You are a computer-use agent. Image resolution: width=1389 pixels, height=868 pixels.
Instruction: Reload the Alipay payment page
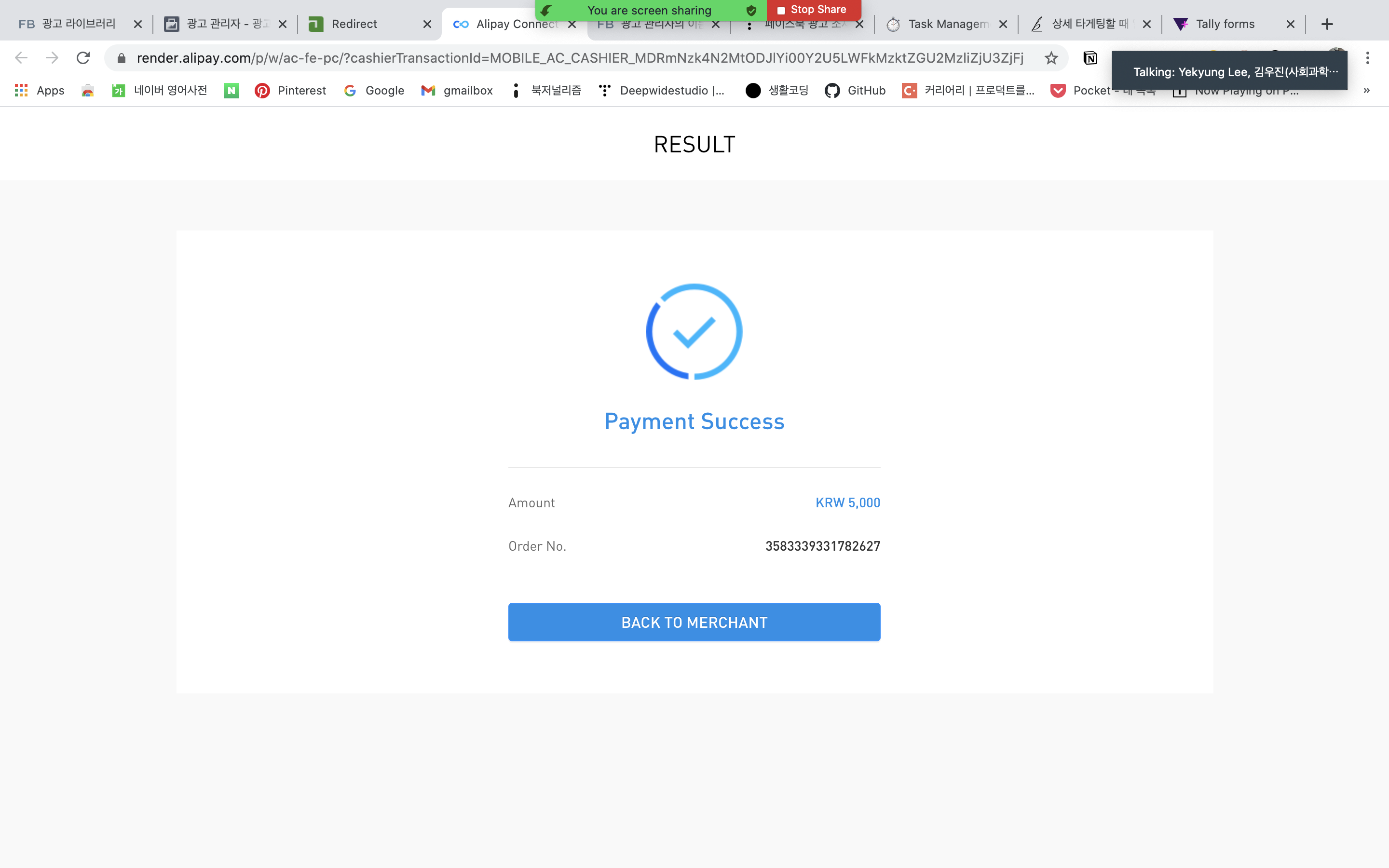[x=83, y=58]
